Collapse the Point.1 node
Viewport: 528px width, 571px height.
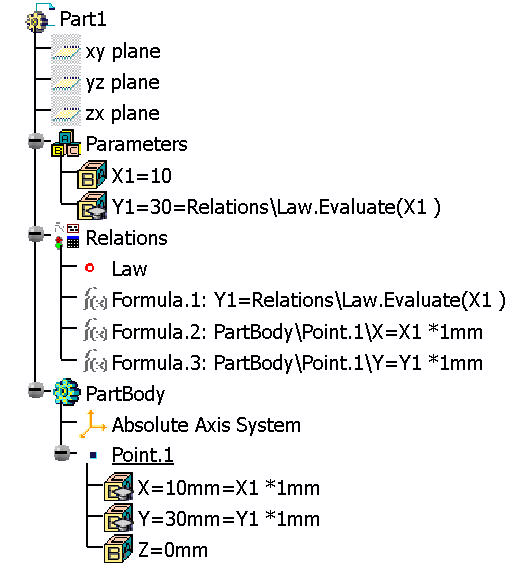[x=62, y=453]
